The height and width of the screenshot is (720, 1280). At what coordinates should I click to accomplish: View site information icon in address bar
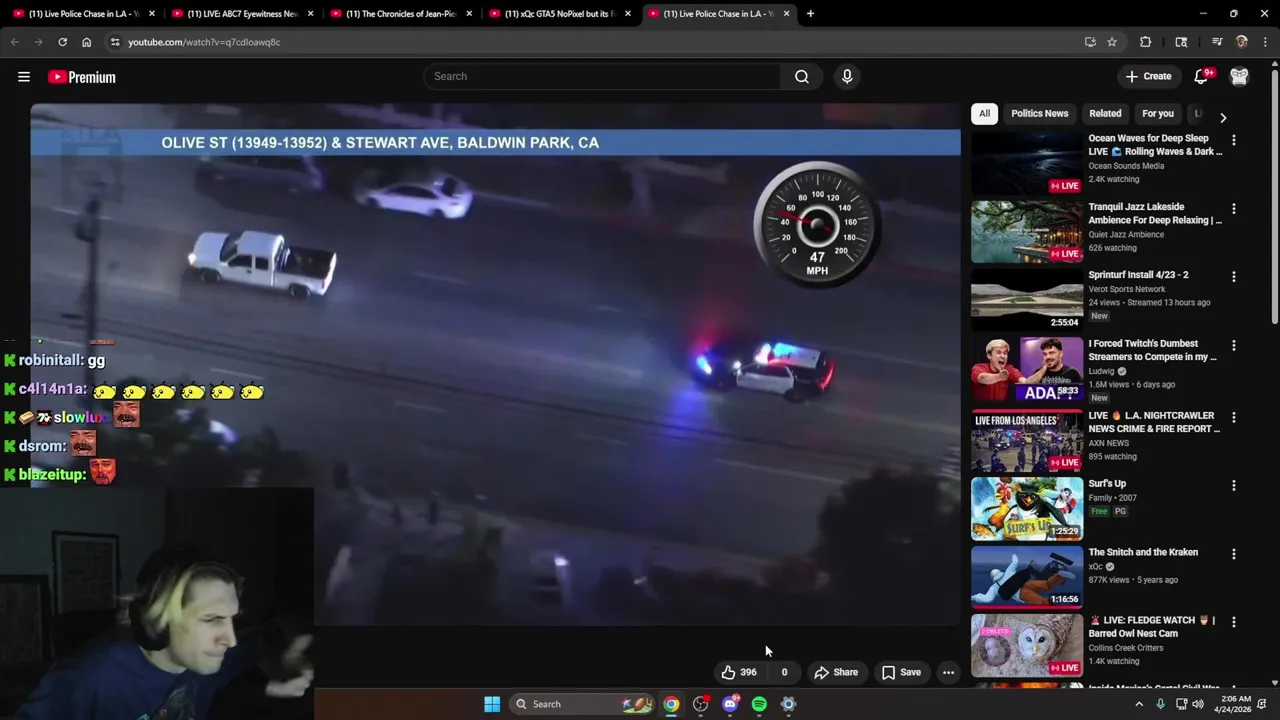pos(115,42)
